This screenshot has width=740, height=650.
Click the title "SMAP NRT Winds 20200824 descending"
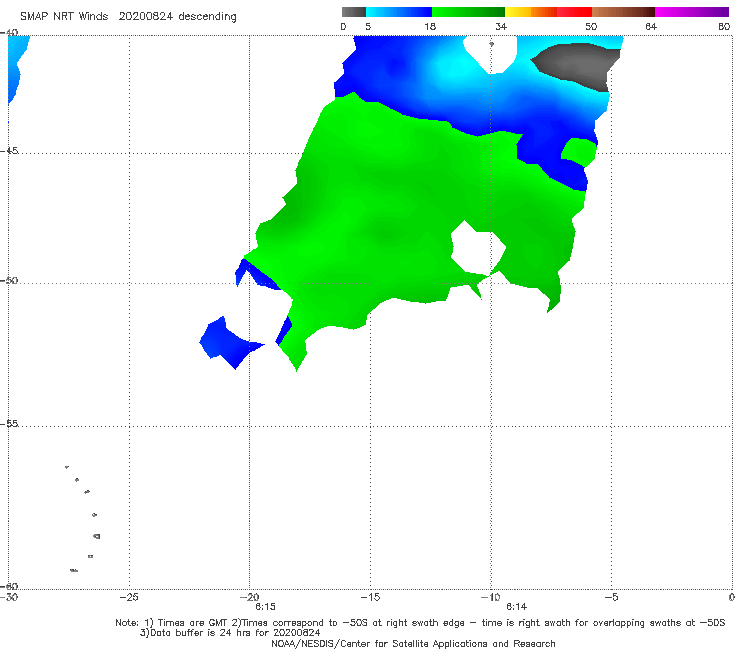(128, 16)
